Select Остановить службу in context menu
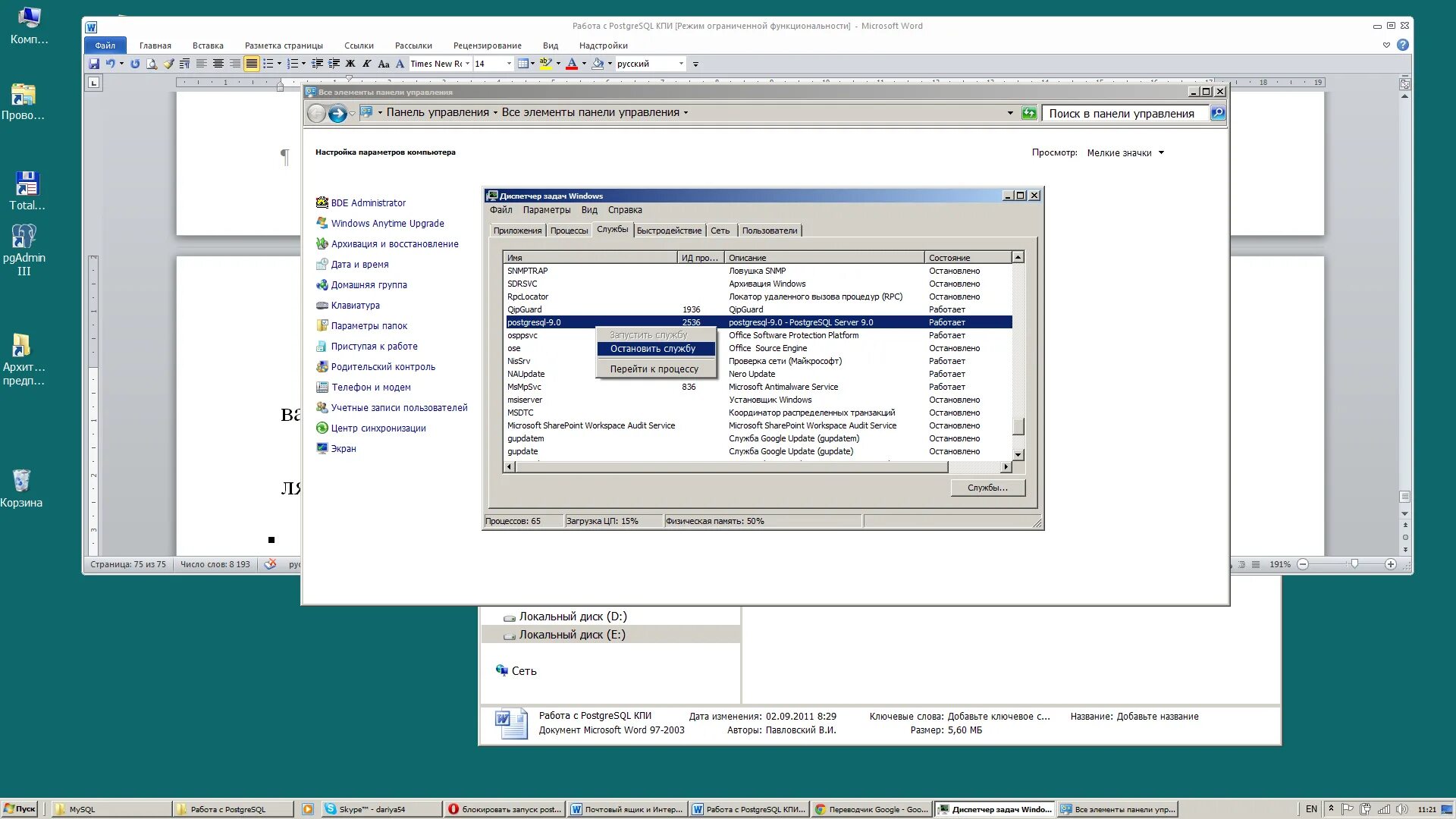 click(x=653, y=349)
